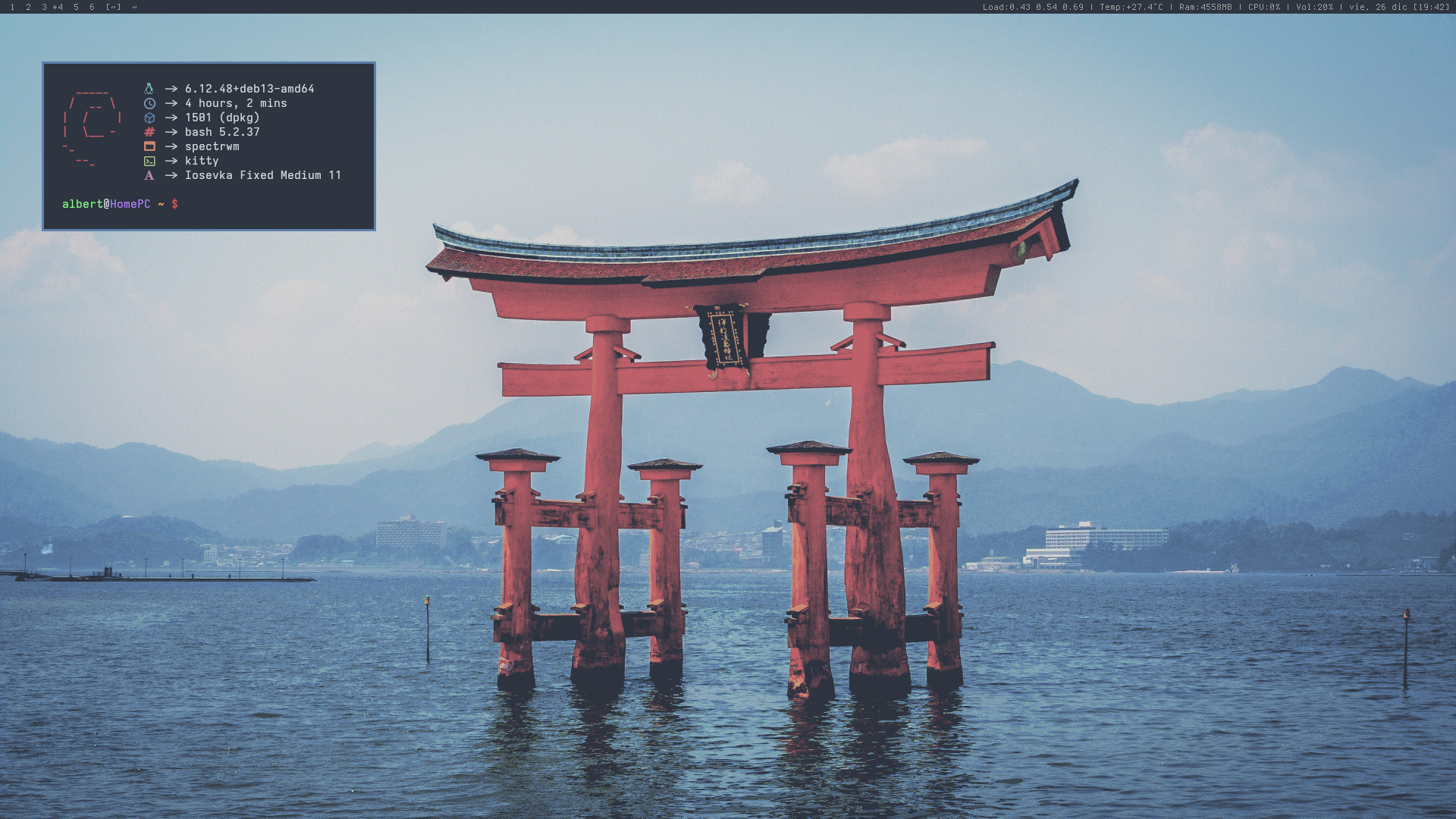Click the Ram:4558MB status readout

[1205, 7]
